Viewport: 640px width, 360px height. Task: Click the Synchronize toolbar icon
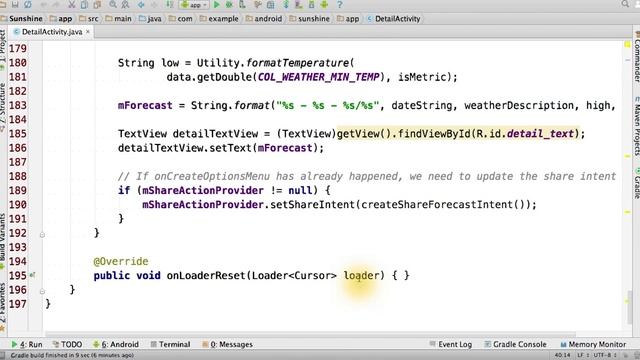click(28, 4)
